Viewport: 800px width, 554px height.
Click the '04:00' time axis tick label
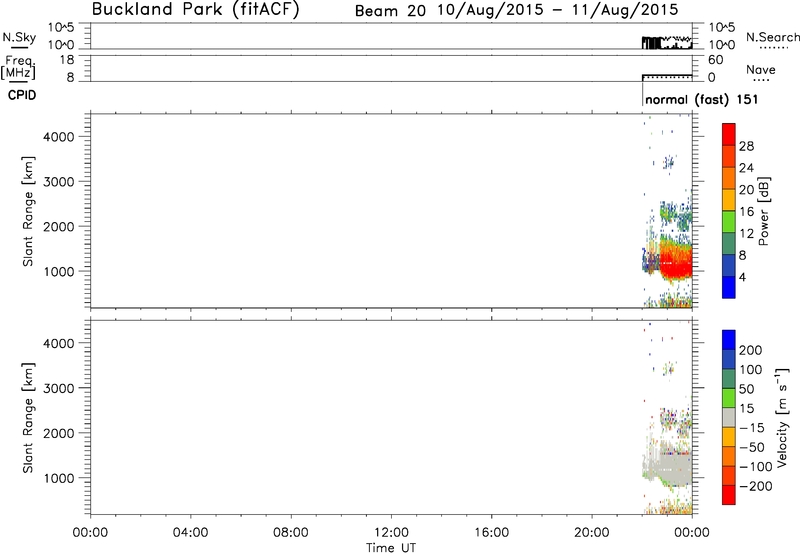tap(190, 533)
